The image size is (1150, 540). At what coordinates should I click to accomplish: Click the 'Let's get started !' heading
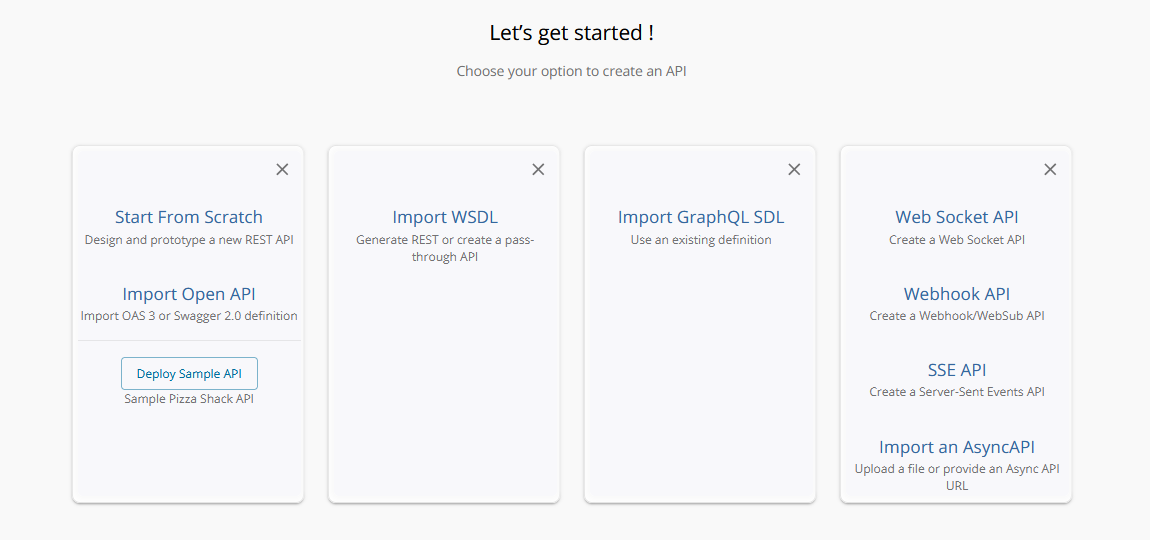click(x=571, y=33)
